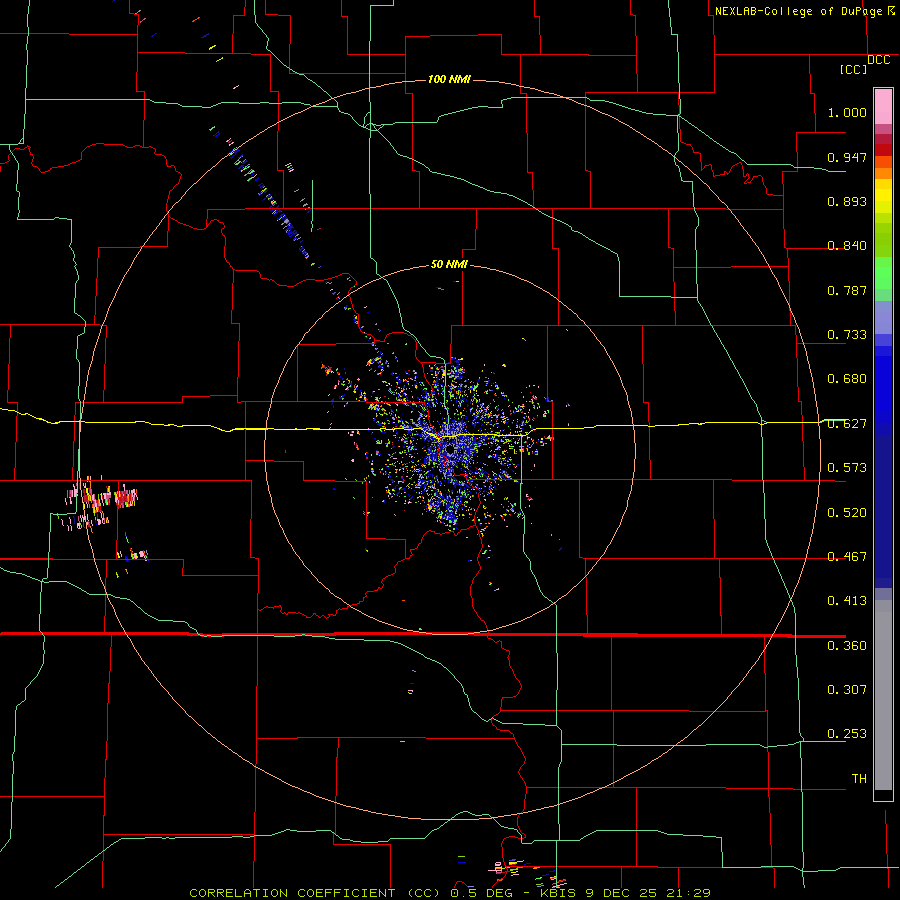Click the gray segment of the color bar
Image resolution: width=900 pixels, height=900 pixels.
(x=883, y=695)
